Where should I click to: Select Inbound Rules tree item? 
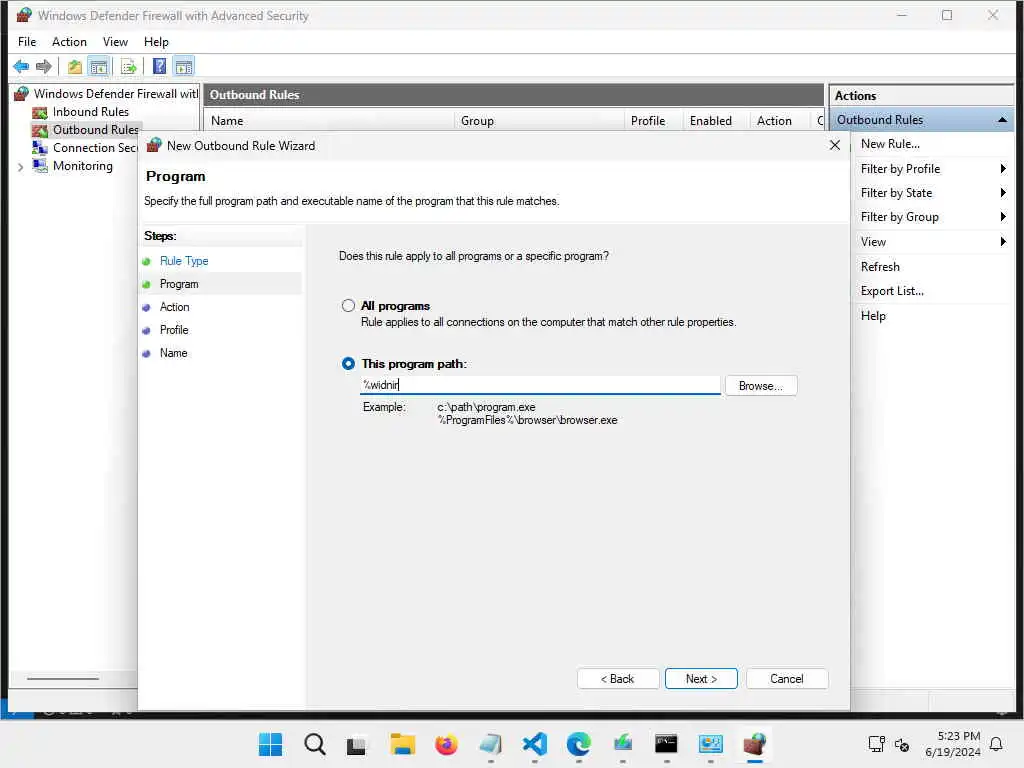click(90, 112)
